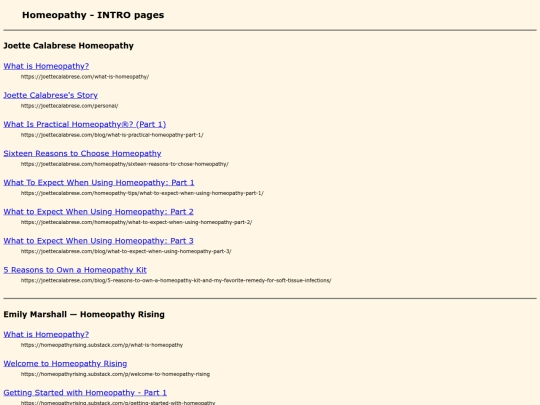Open 'Welcome to Homeopathy Rising' link
The height and width of the screenshot is (405, 540).
(65, 364)
